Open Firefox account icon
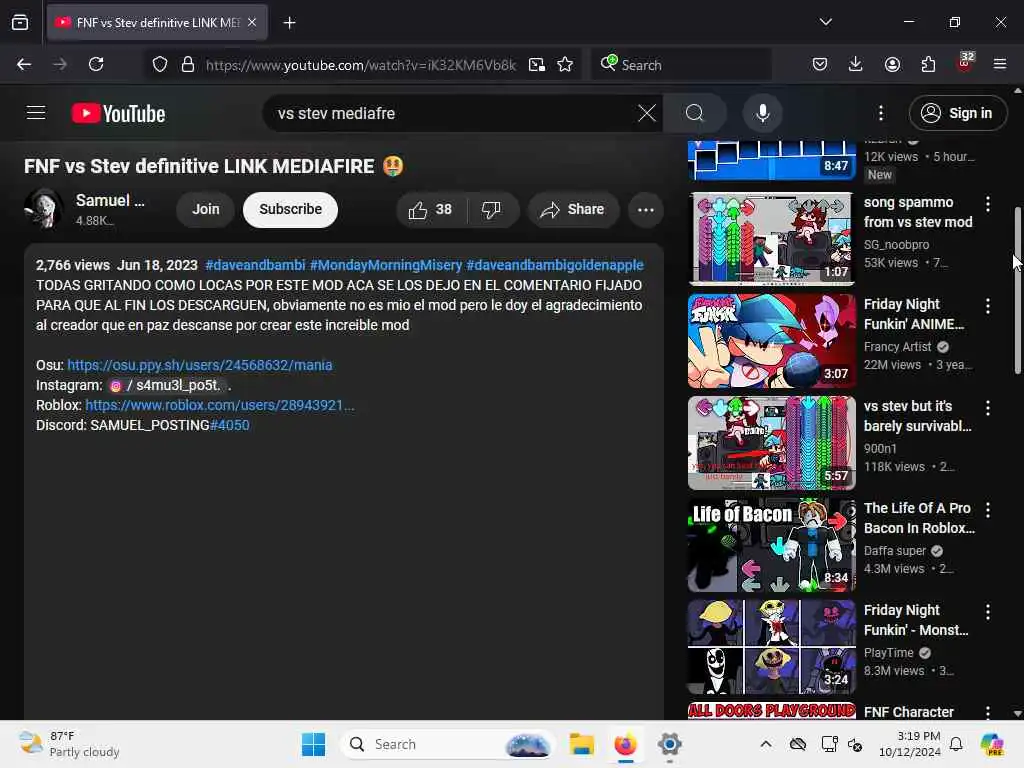 892,64
